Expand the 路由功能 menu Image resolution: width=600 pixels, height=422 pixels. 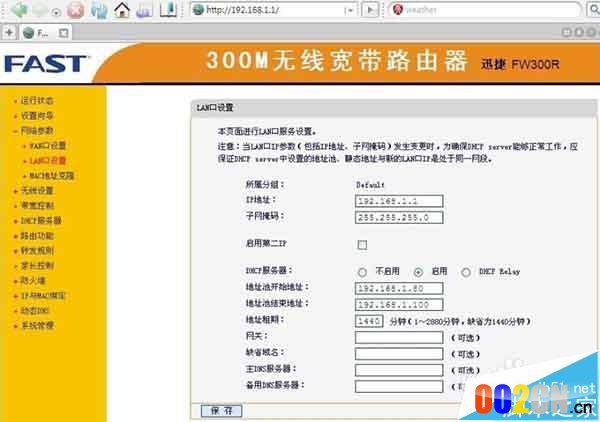pos(37,236)
